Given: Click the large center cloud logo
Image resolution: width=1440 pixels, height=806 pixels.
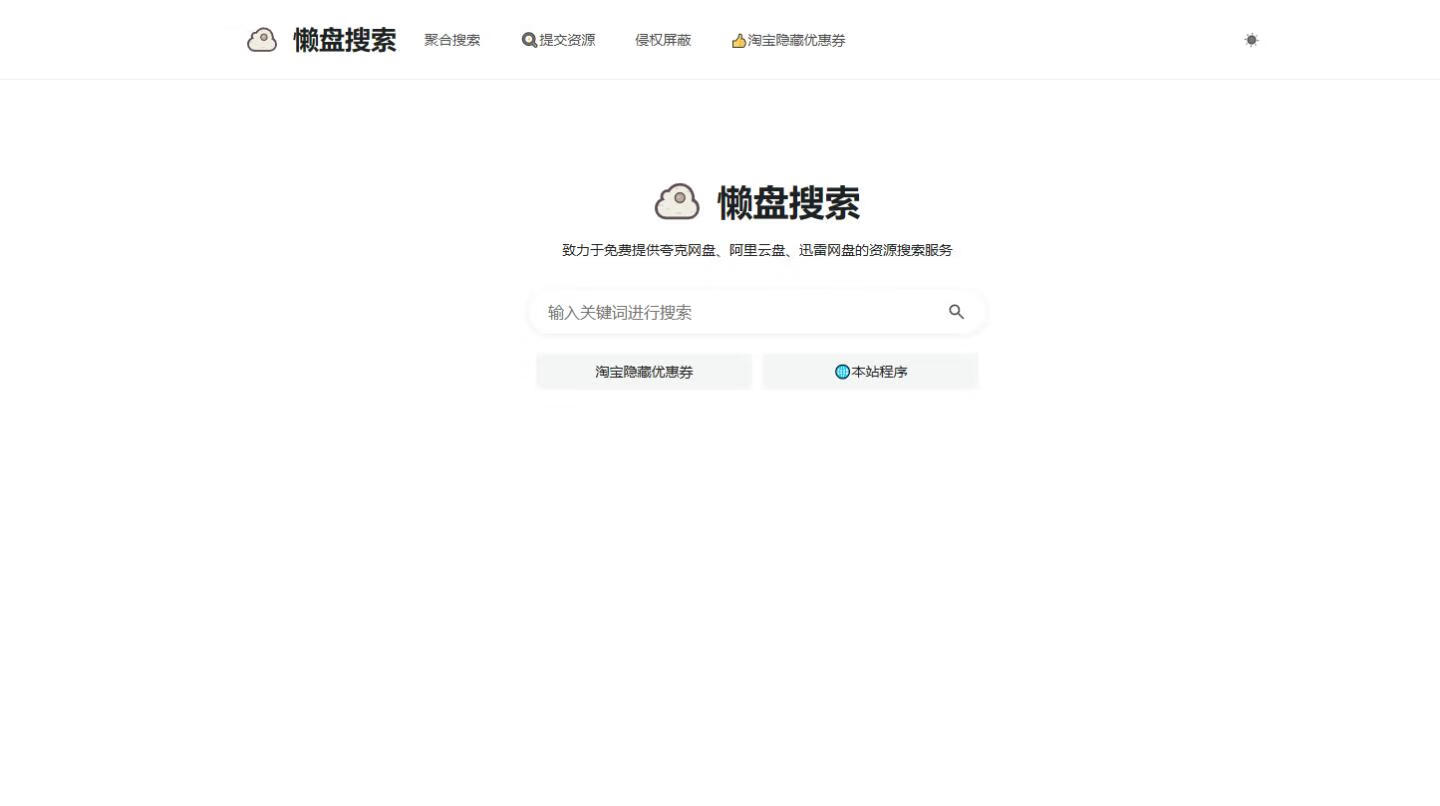Looking at the screenshot, I should point(677,202).
